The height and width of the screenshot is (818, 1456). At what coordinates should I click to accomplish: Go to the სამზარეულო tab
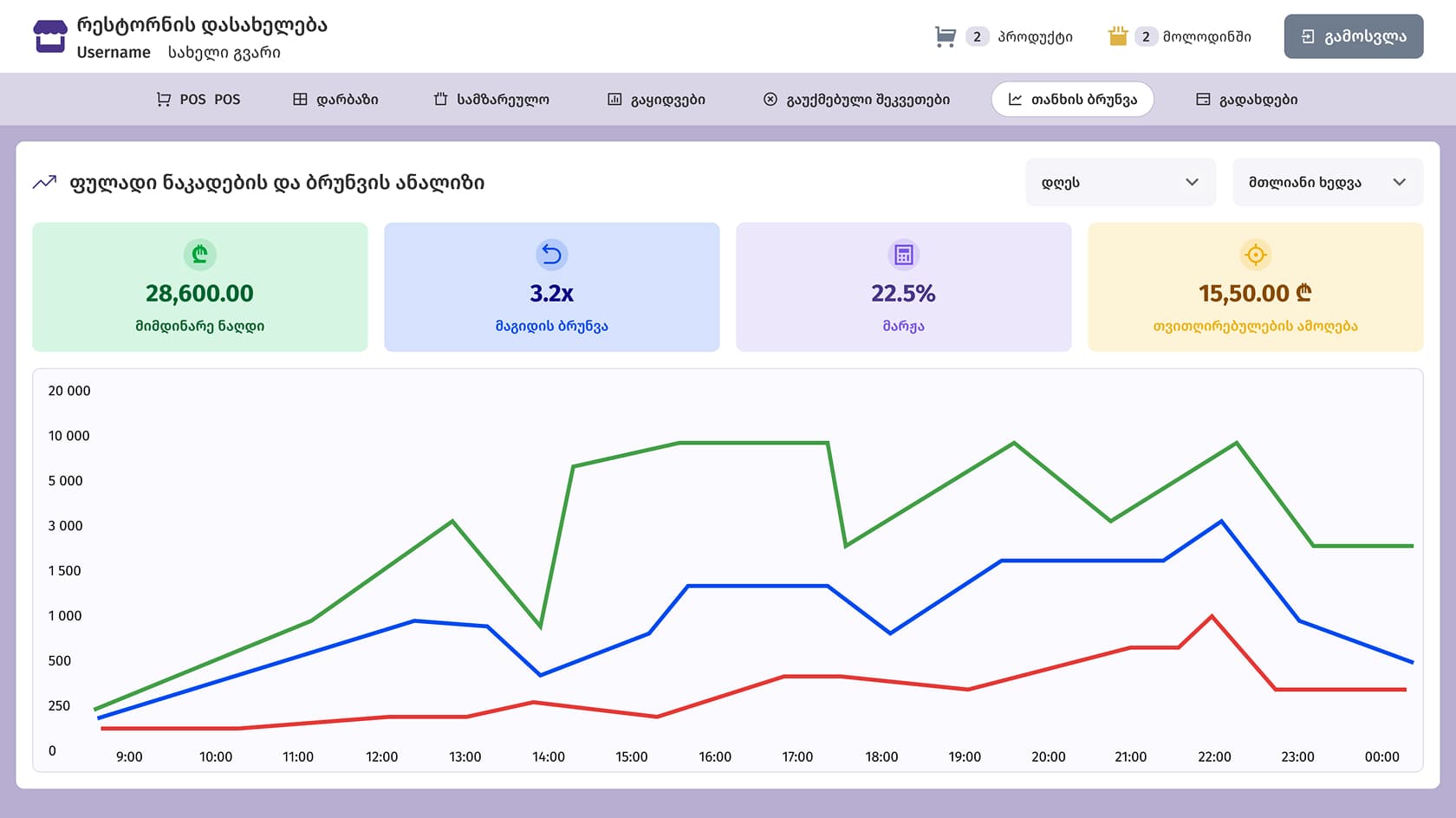coord(491,100)
